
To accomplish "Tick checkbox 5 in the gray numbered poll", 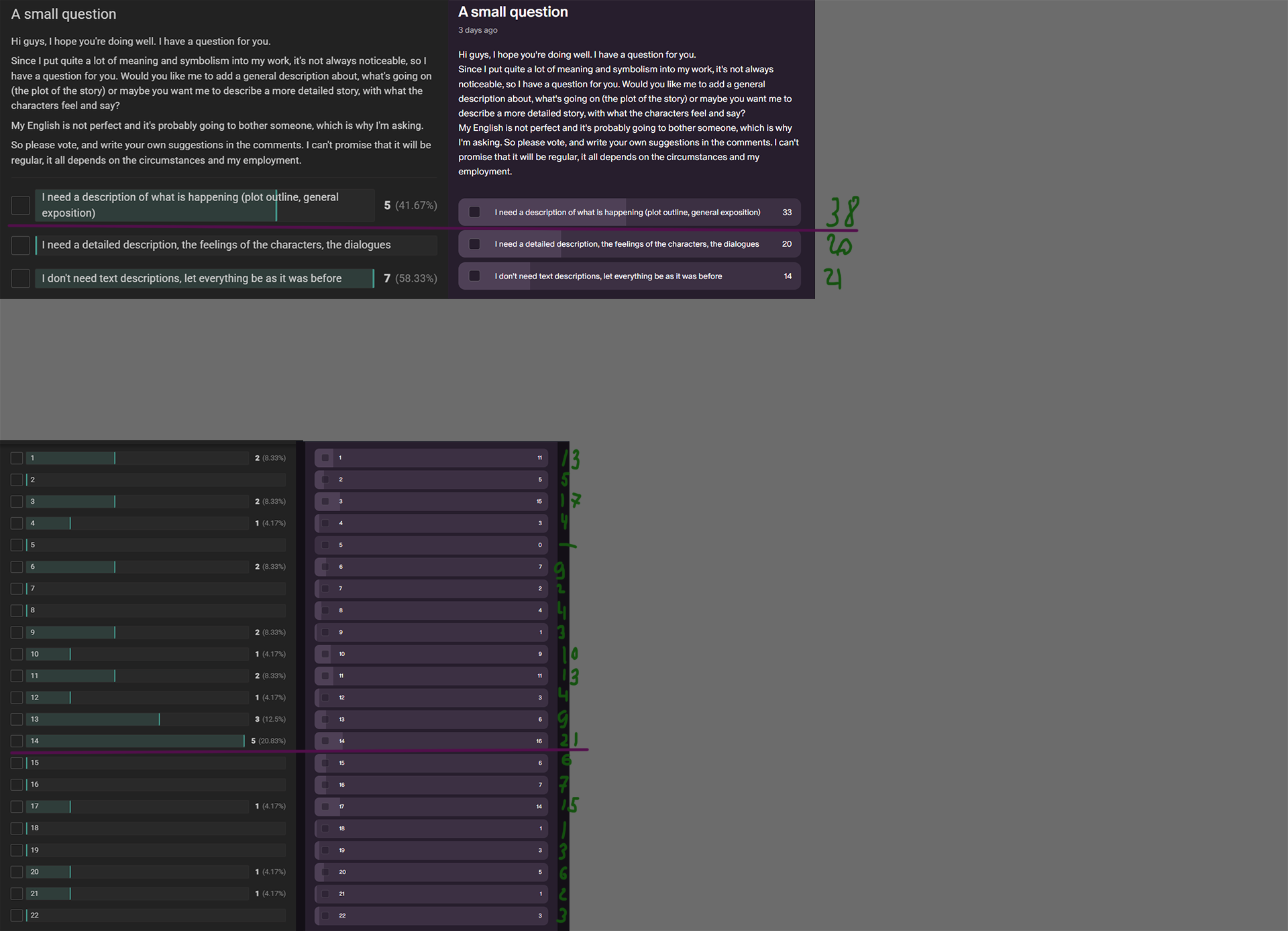I will click(17, 545).
